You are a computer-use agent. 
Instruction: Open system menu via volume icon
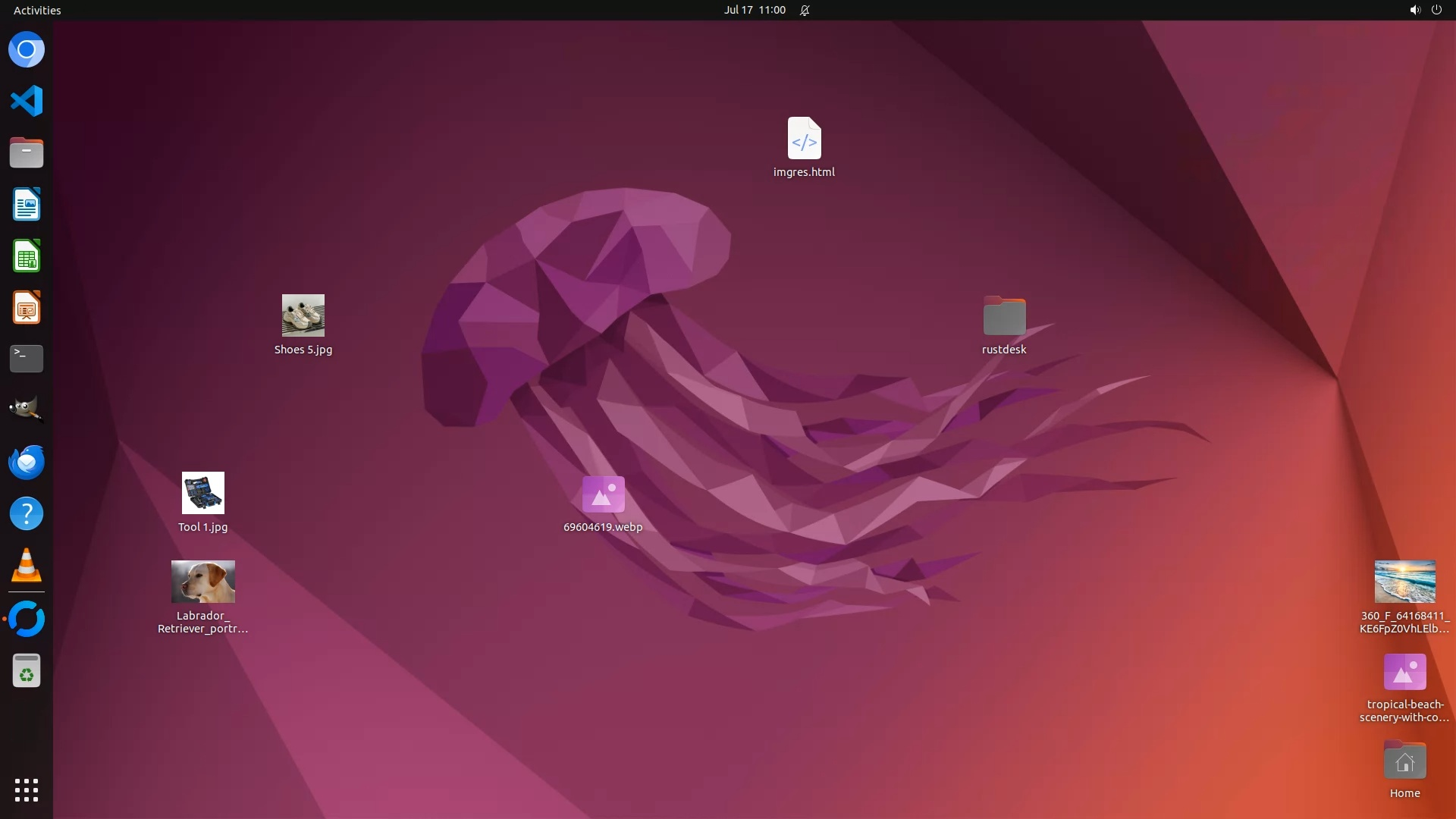pos(1414,10)
